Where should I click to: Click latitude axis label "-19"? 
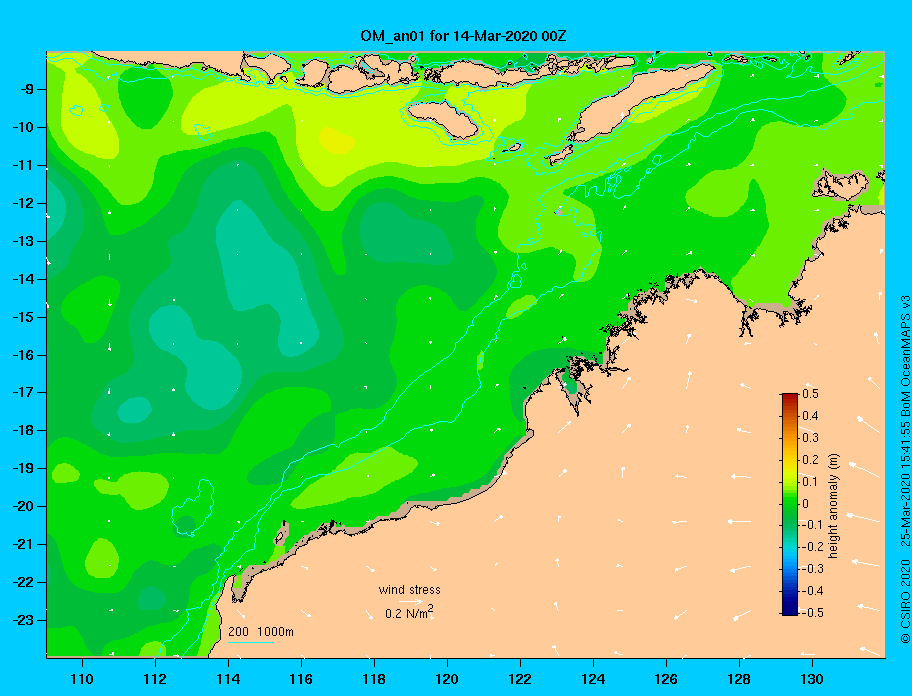tap(23, 468)
